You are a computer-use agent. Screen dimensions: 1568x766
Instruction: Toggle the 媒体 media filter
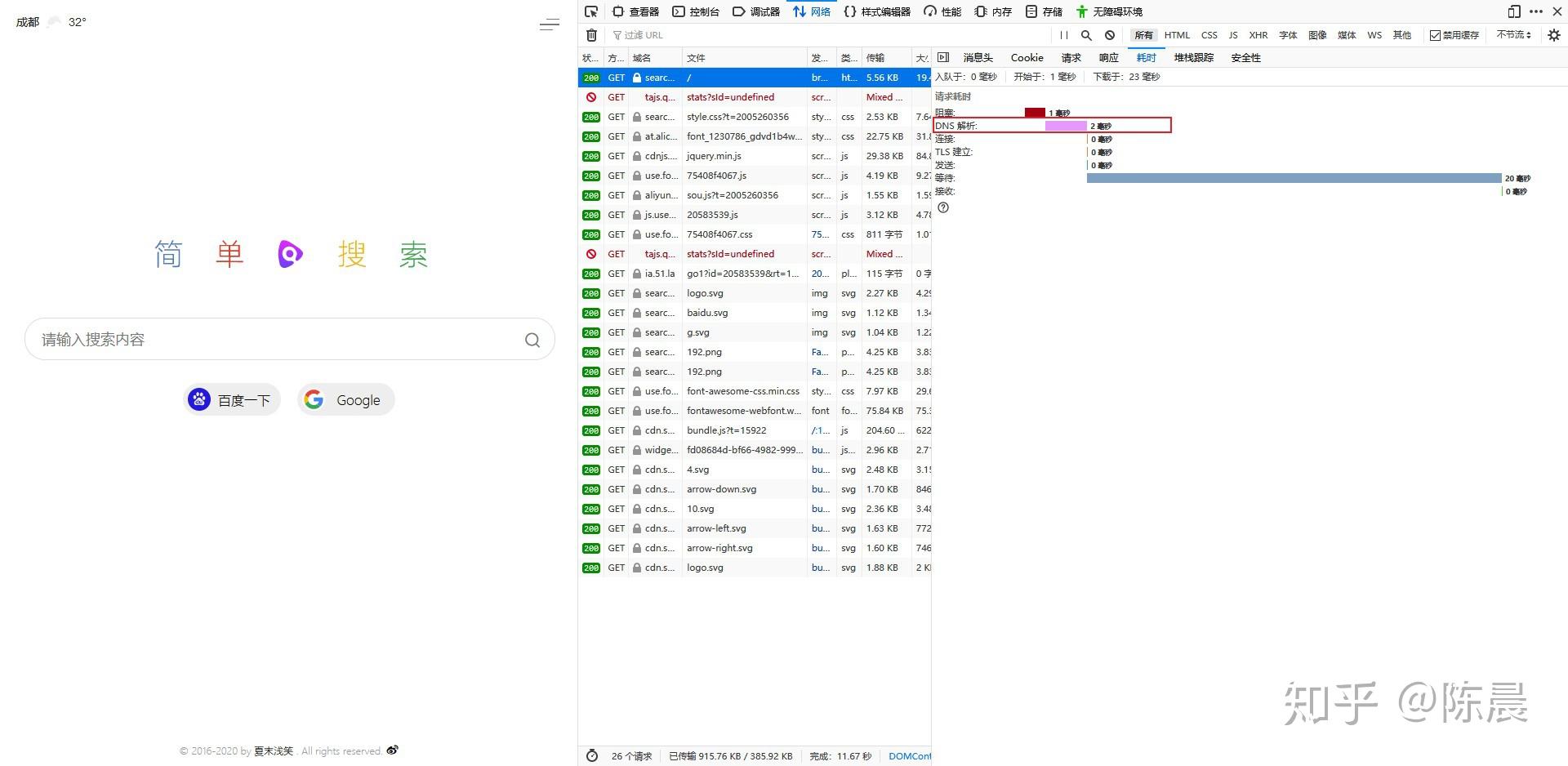(x=1347, y=35)
